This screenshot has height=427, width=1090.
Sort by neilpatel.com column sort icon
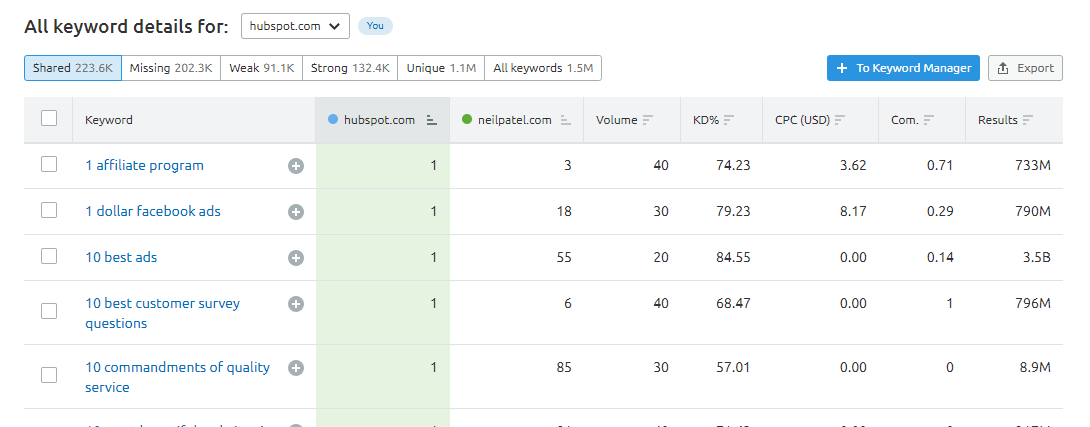[x=566, y=120]
